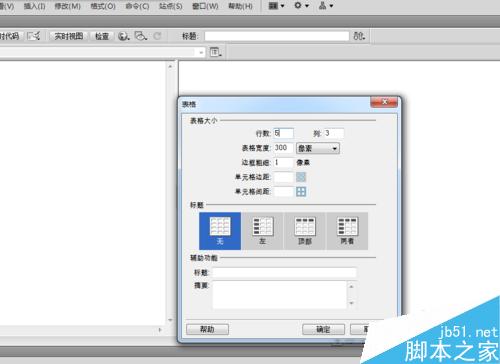Click the code pane scroll down arrow

tap(170, 320)
